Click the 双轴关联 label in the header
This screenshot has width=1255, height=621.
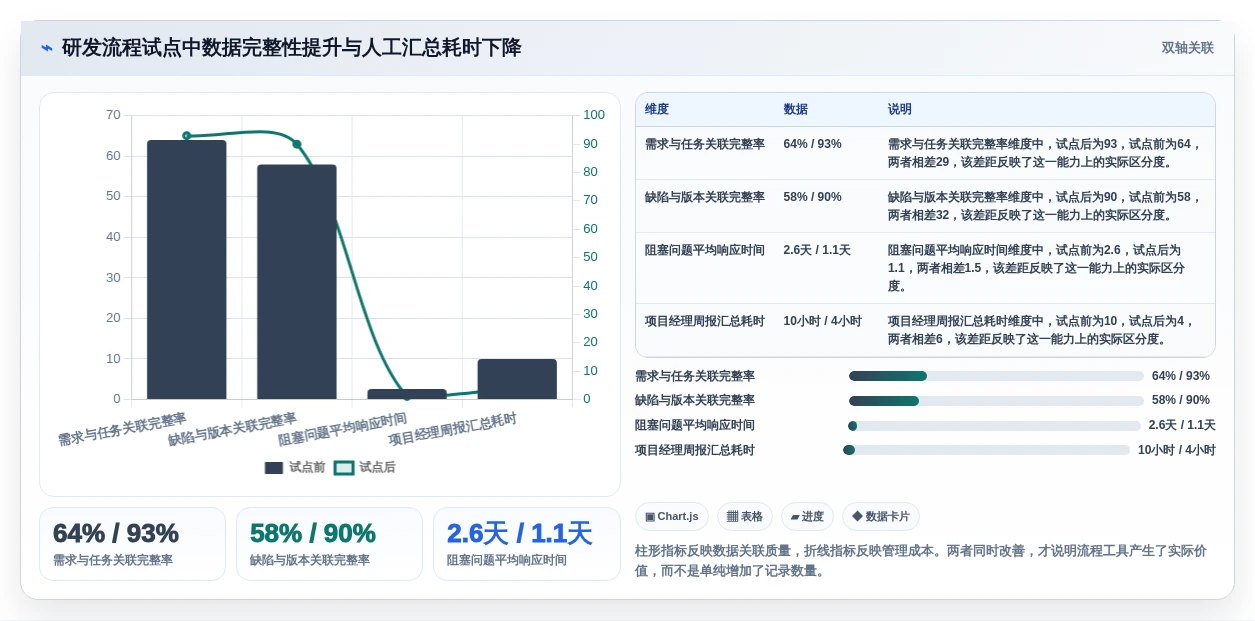click(1187, 48)
